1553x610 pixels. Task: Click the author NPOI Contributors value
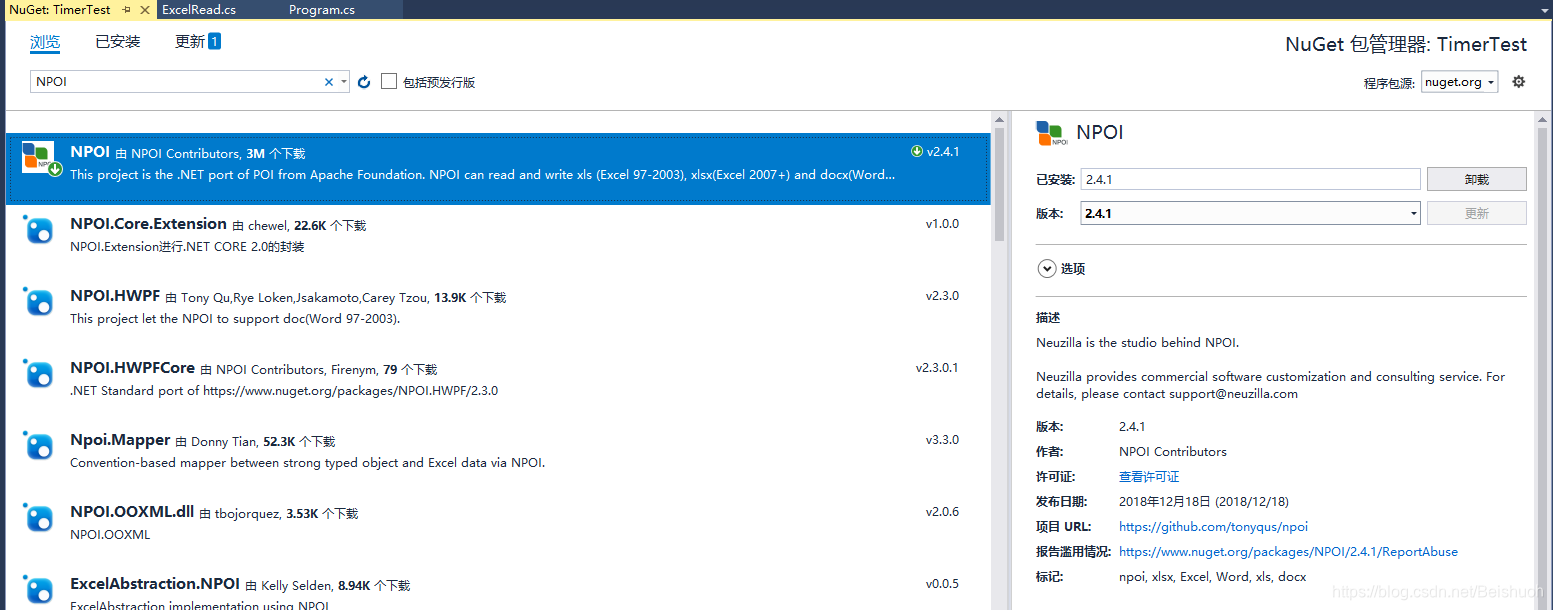pyautogui.click(x=1173, y=452)
